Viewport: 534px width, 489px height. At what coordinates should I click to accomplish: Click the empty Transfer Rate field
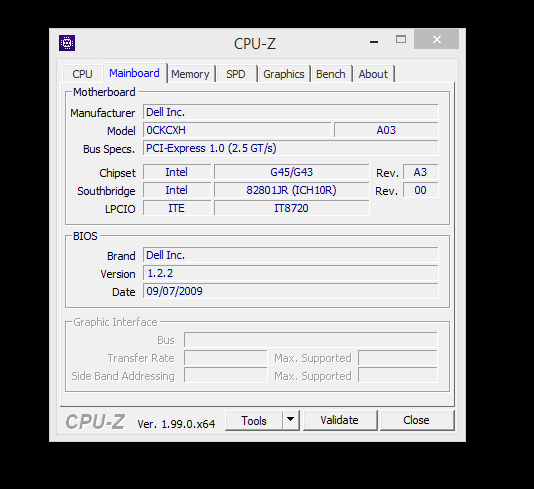tap(226, 358)
